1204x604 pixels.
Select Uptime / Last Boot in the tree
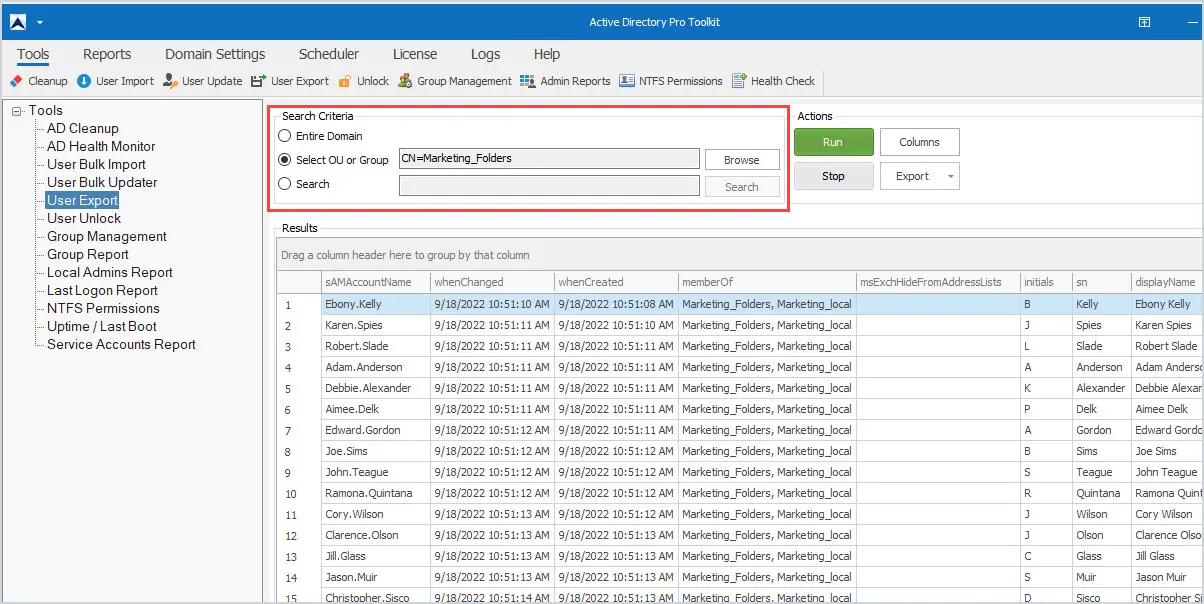tap(102, 327)
